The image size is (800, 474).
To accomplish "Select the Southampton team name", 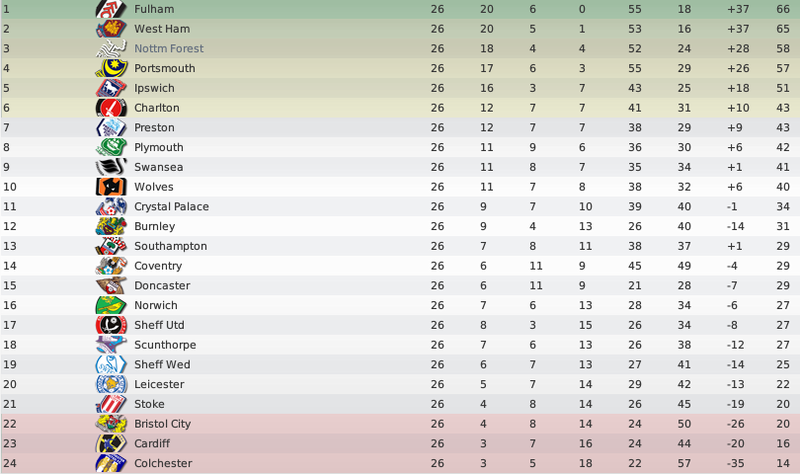I will [x=170, y=246].
